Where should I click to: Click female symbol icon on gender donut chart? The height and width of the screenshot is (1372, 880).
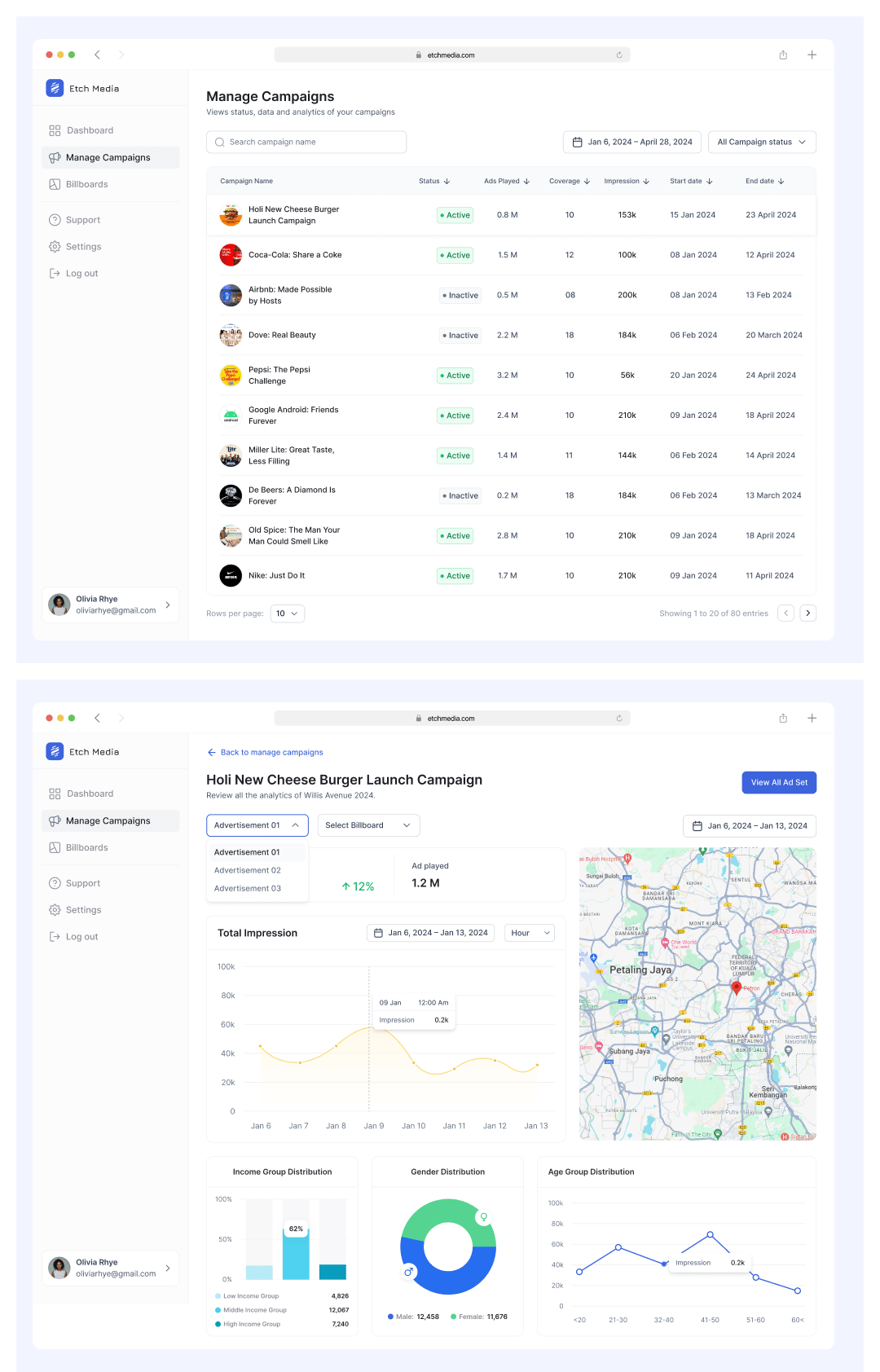(483, 1216)
